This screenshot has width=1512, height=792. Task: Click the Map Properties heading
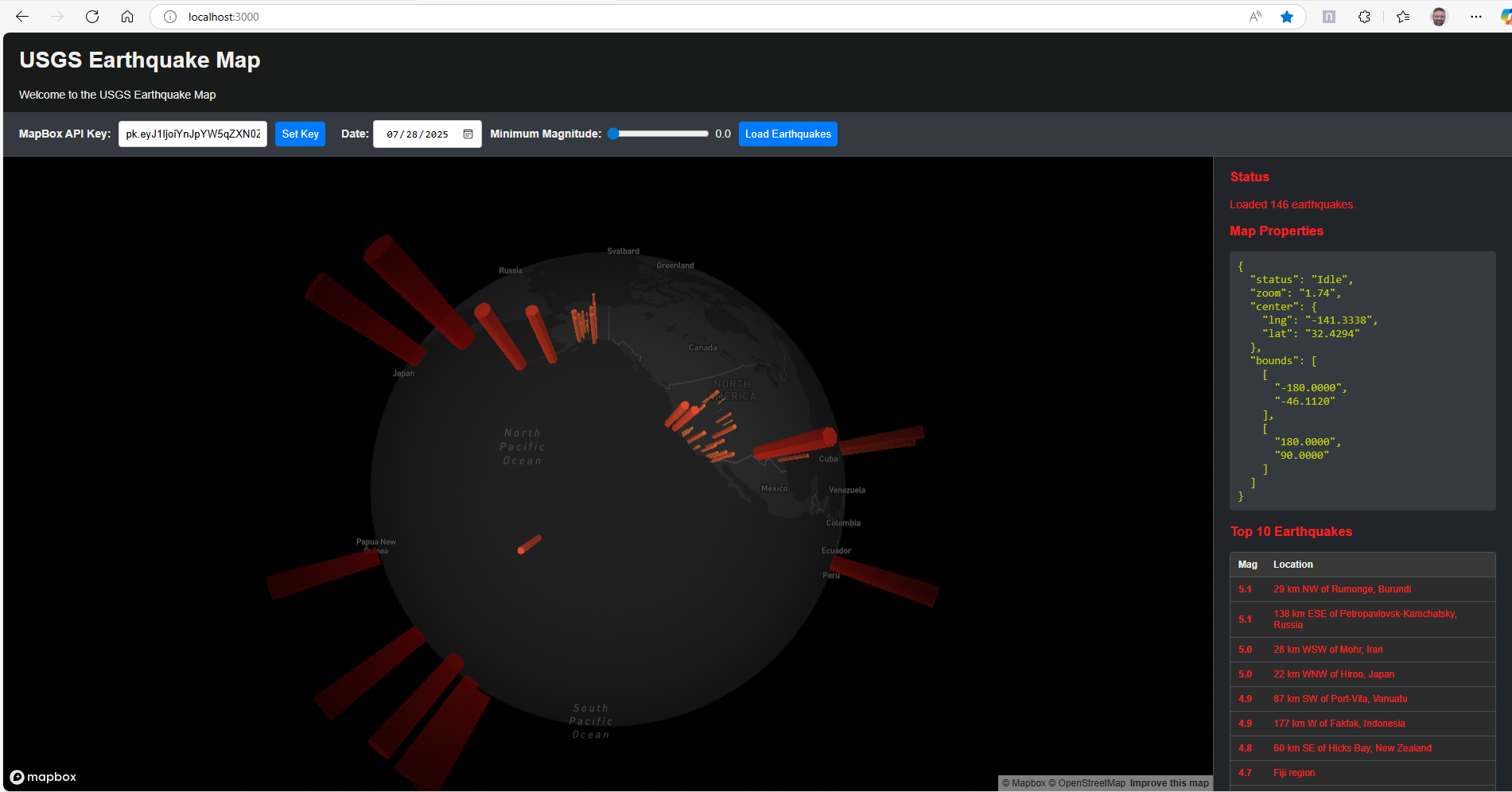point(1277,231)
